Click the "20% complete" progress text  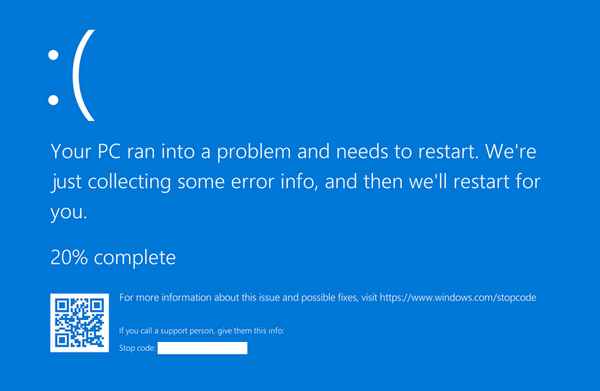tap(113, 258)
